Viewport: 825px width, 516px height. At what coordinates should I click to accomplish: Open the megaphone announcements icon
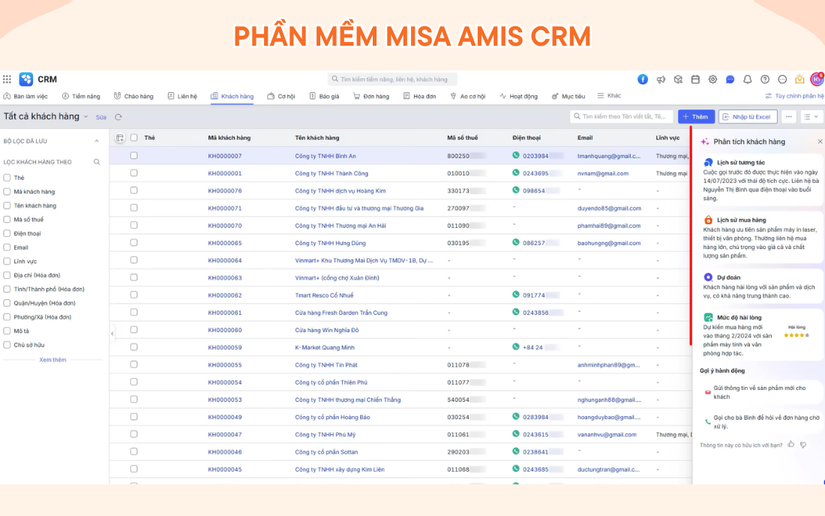click(x=660, y=79)
